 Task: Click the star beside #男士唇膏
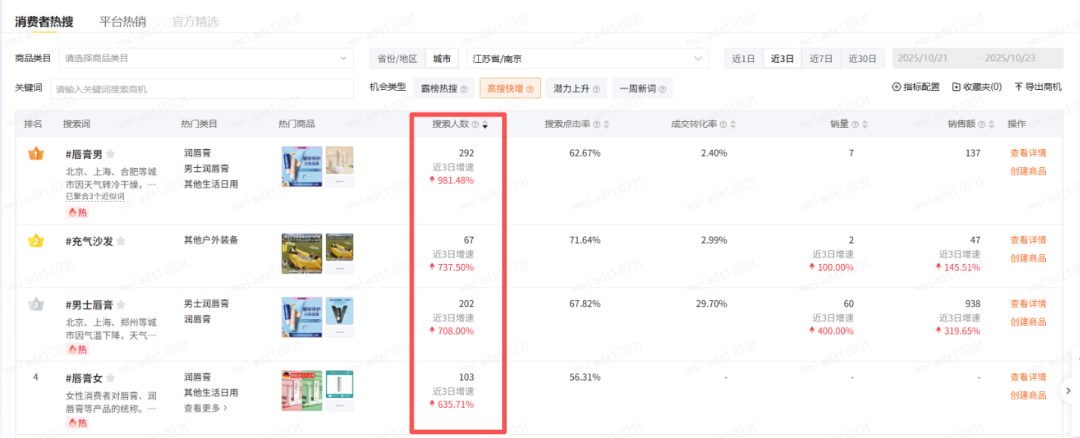pyautogui.click(x=120, y=304)
